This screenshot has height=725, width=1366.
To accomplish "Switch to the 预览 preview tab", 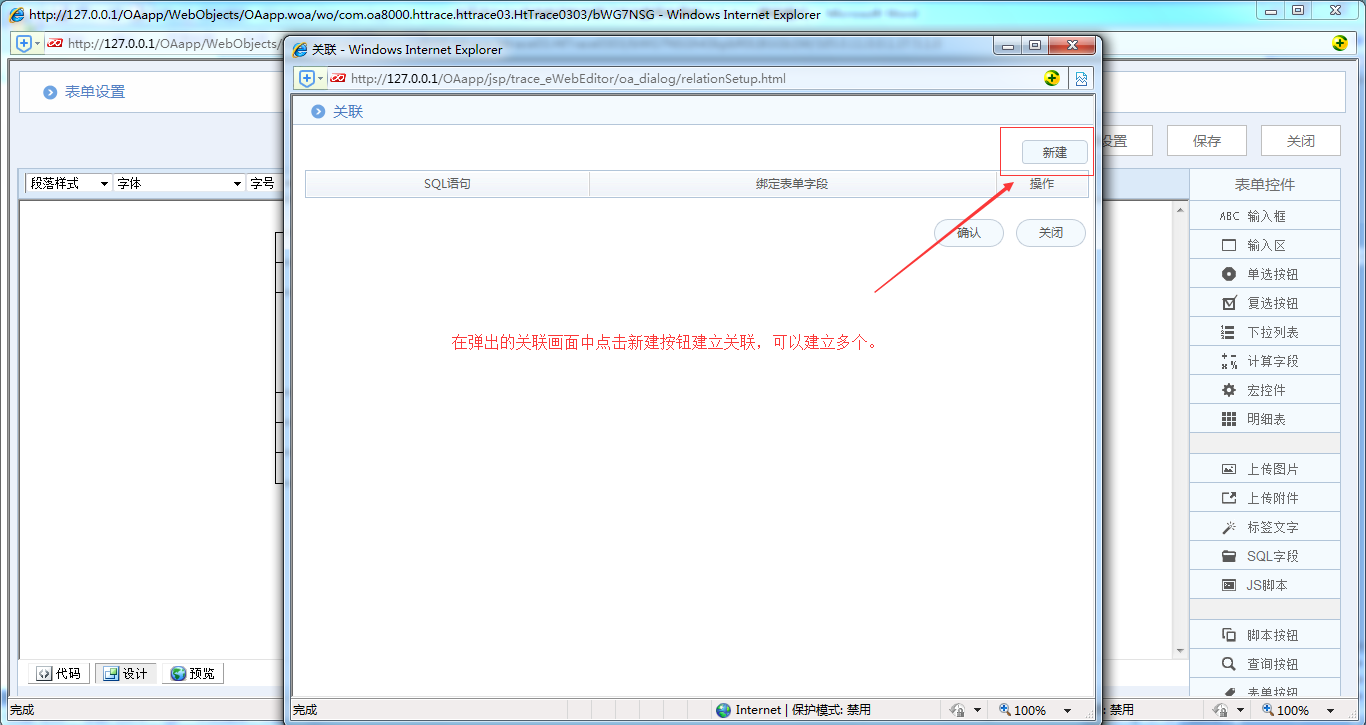I will [x=193, y=673].
